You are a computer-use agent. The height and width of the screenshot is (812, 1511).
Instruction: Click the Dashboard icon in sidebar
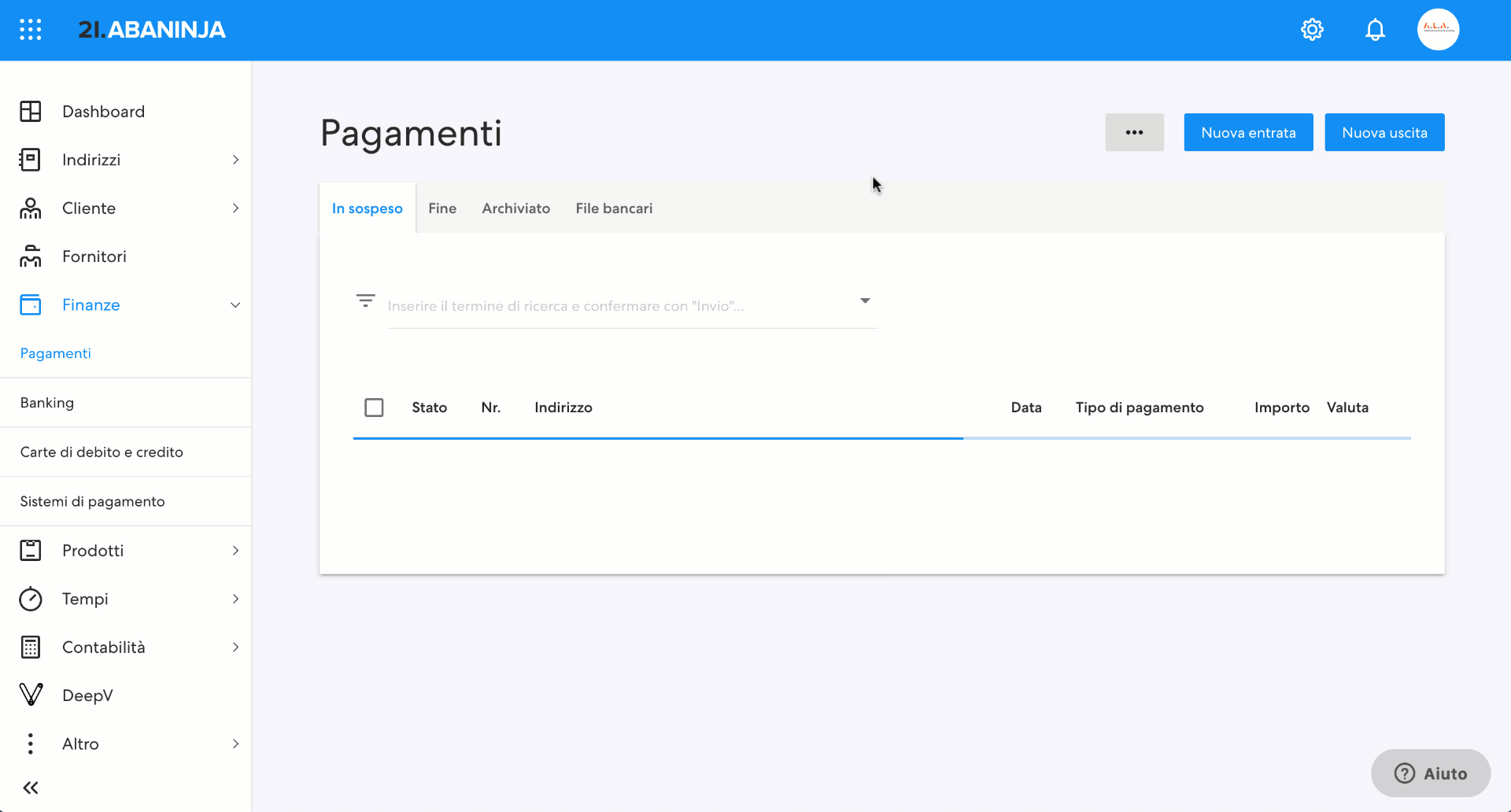pyautogui.click(x=31, y=112)
